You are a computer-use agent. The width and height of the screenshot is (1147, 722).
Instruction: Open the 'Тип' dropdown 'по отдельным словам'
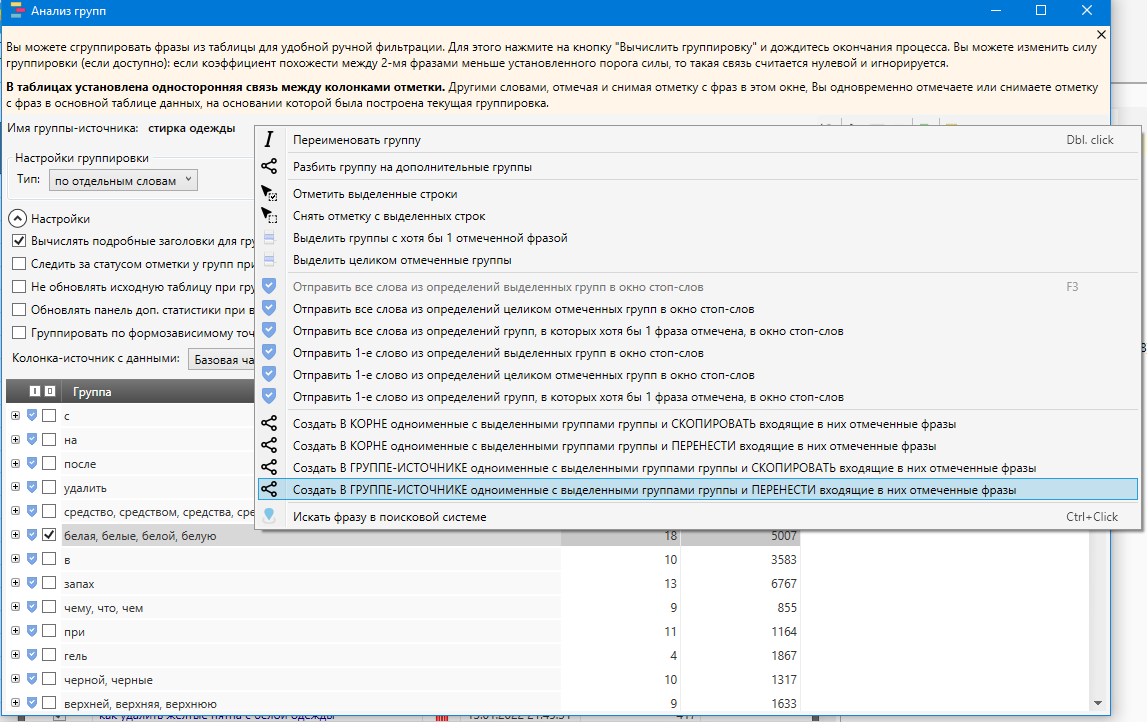123,180
